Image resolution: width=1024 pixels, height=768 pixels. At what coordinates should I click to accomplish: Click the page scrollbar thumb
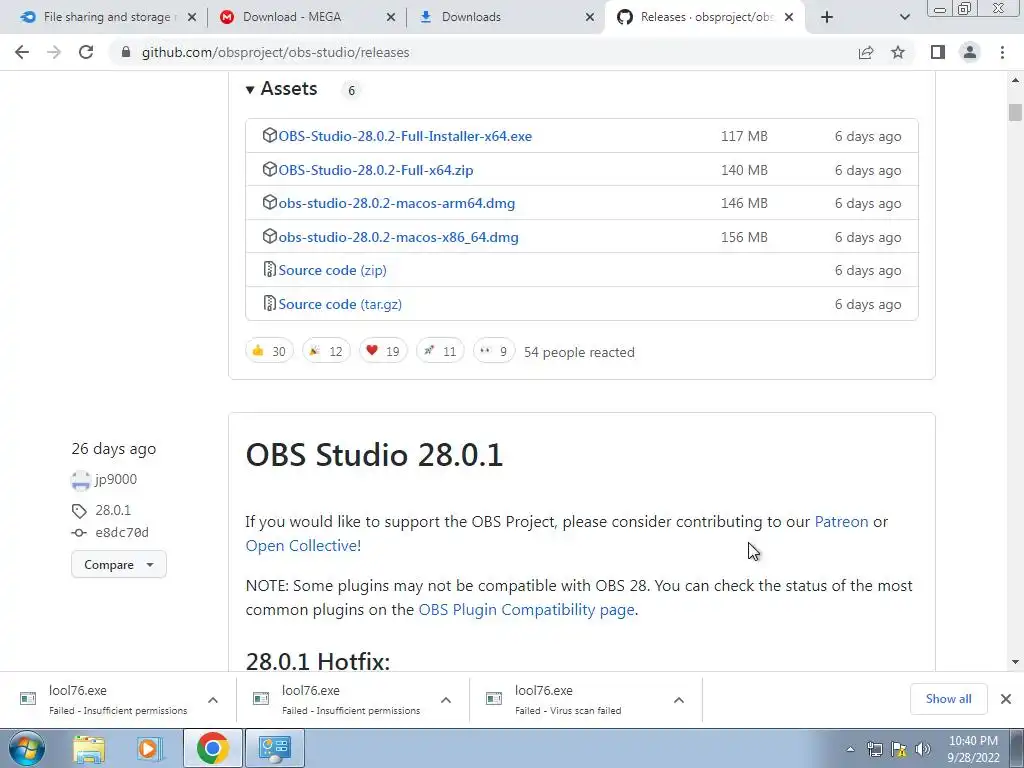point(1015,112)
